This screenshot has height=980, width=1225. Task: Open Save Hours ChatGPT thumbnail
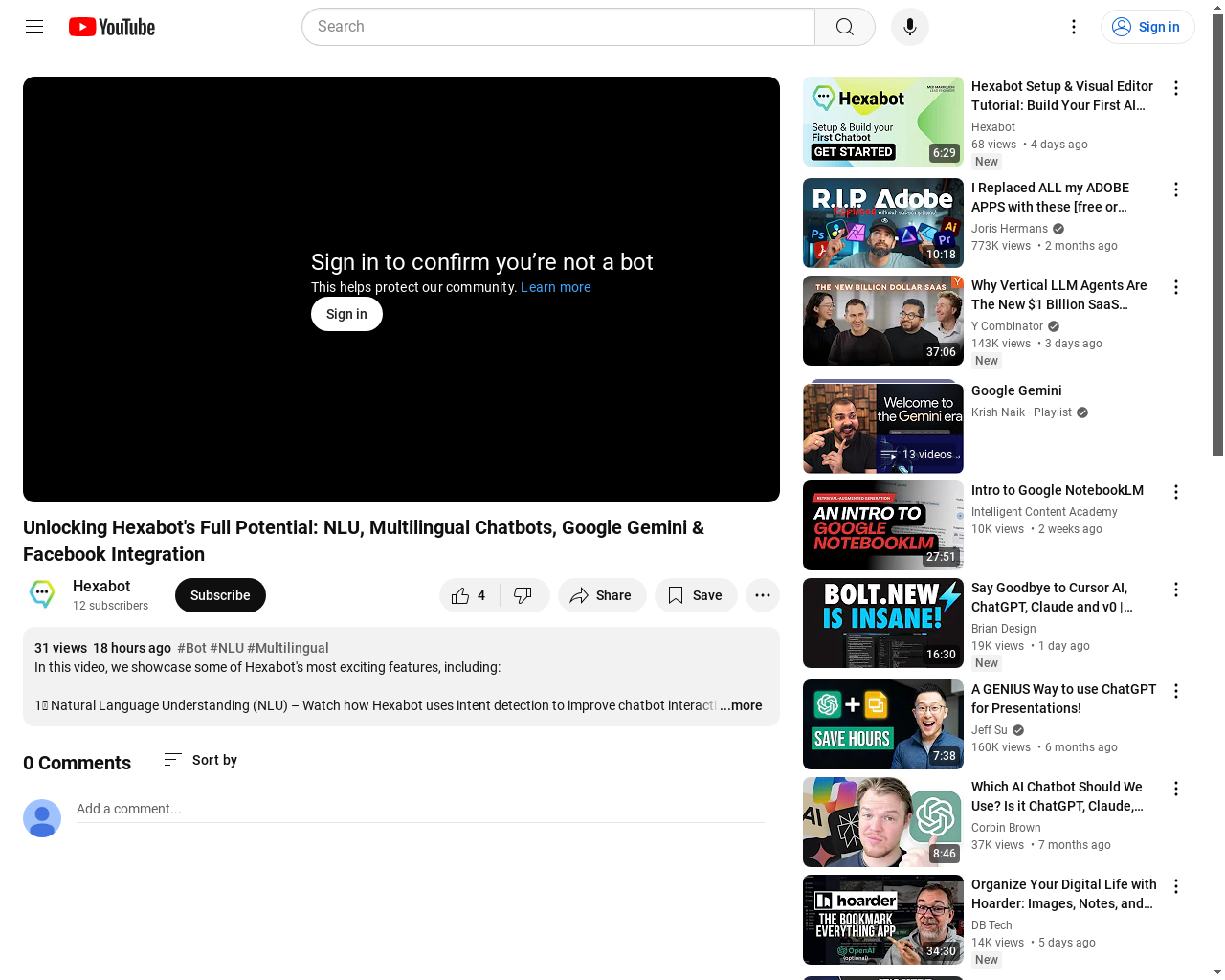883,724
